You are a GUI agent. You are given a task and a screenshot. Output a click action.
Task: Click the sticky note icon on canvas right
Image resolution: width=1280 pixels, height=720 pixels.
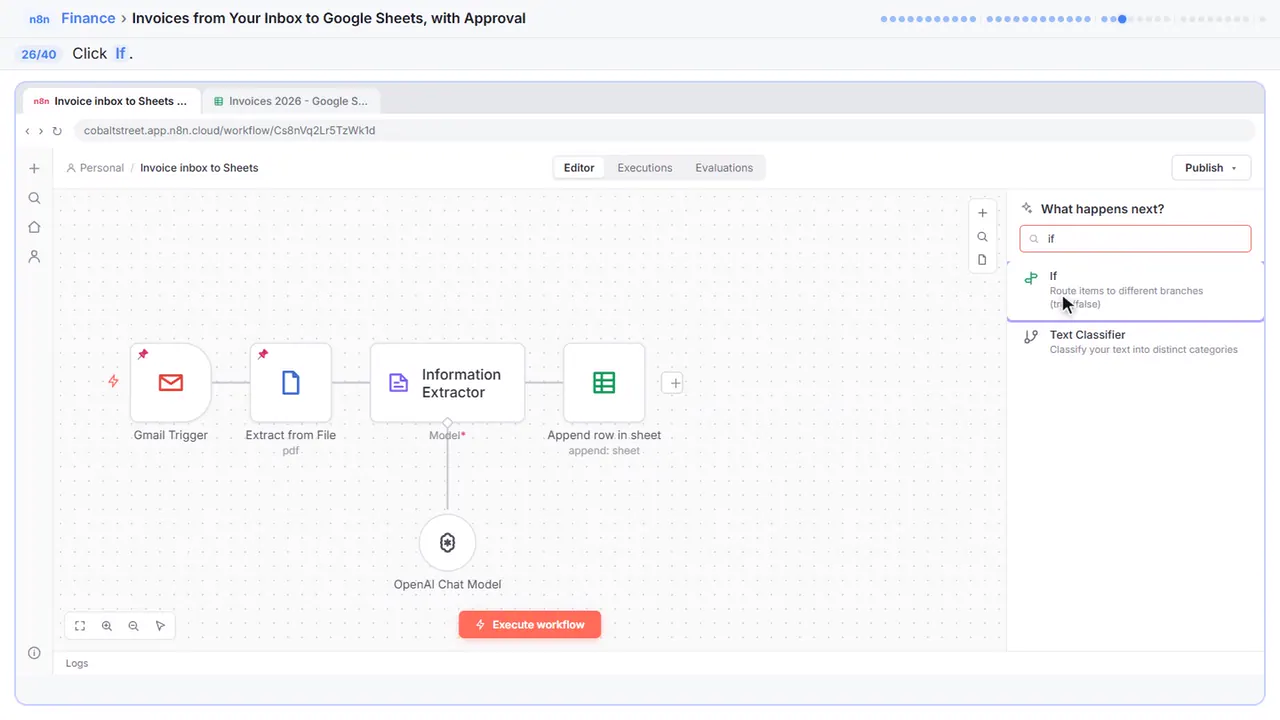tap(982, 260)
